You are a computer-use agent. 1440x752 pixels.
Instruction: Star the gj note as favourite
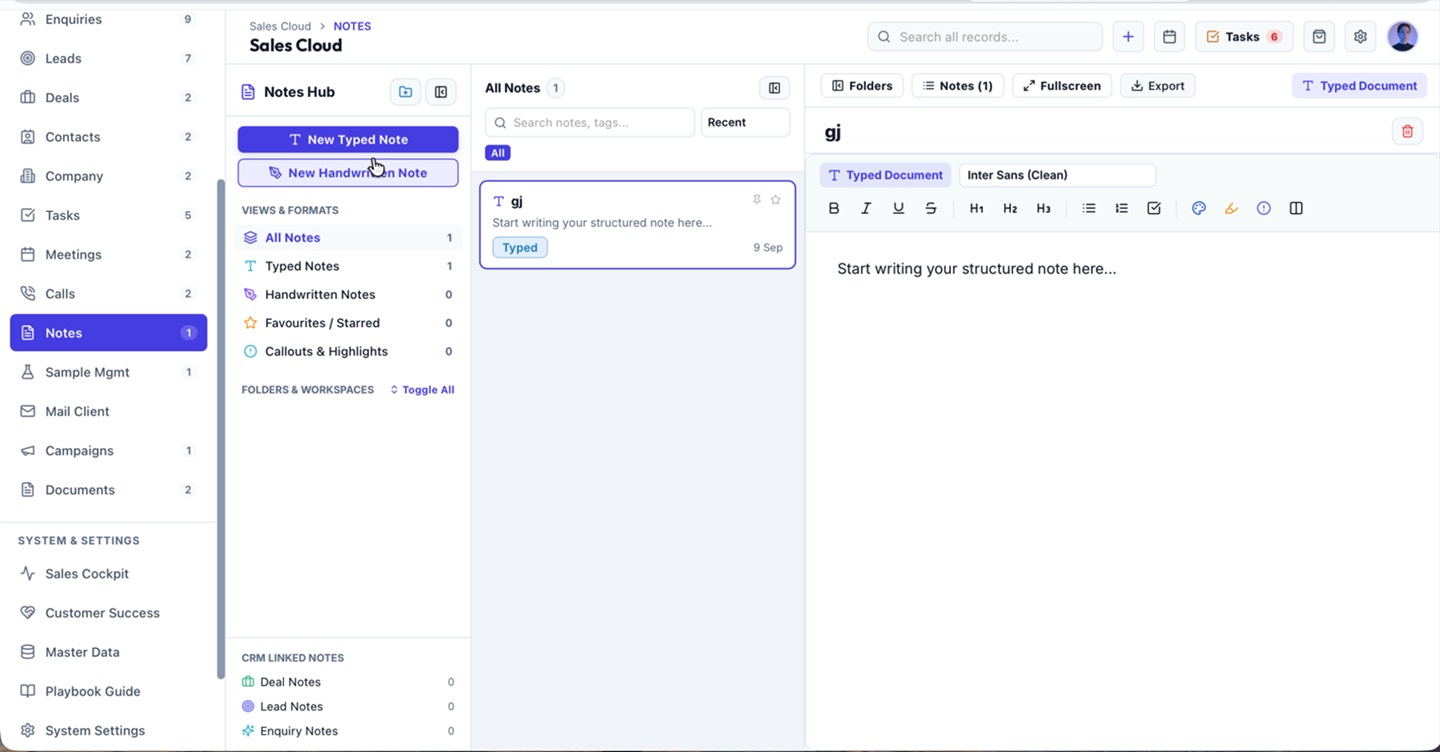click(775, 200)
